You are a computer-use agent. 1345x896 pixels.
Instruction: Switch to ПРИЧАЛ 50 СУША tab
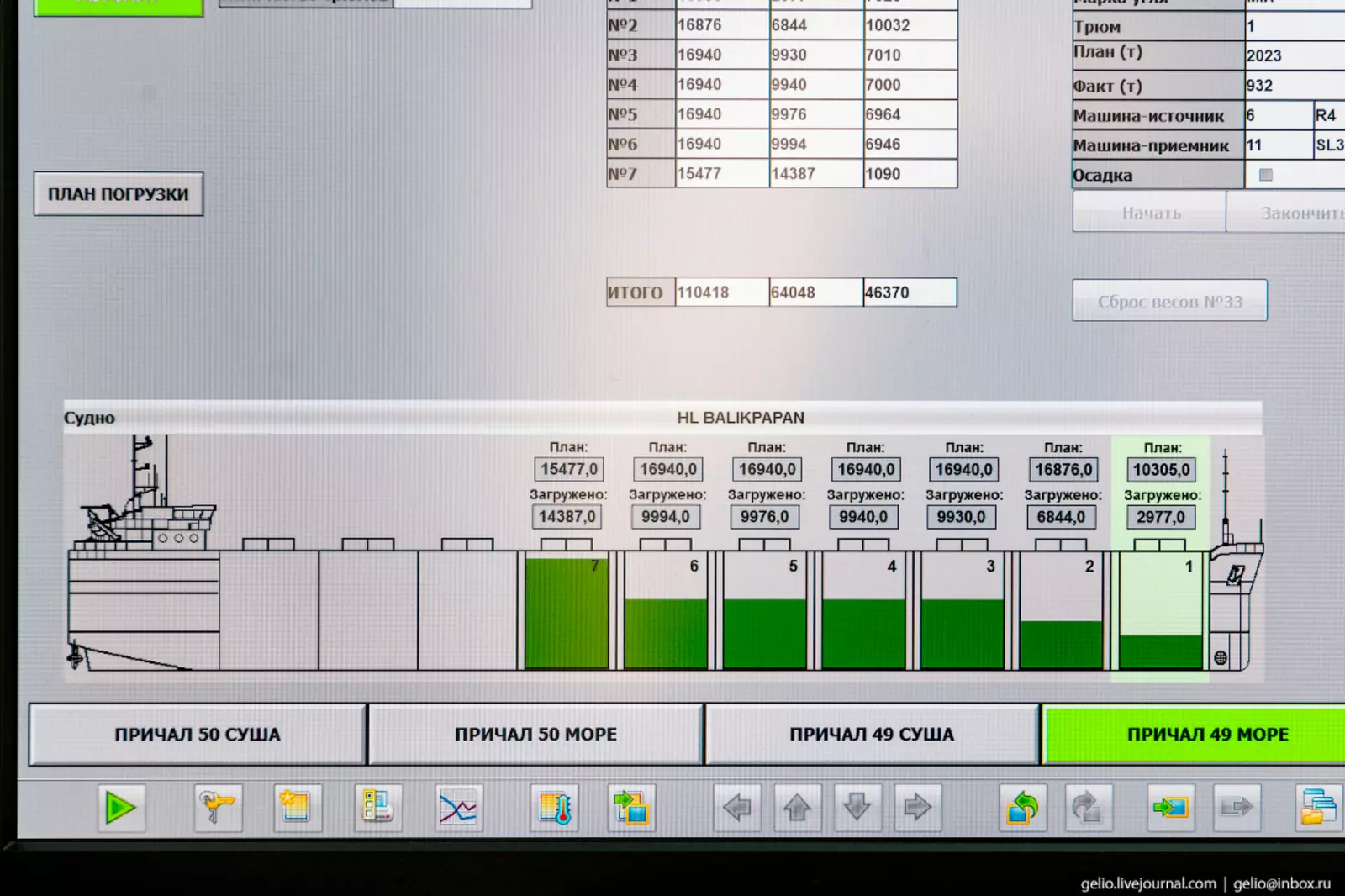[x=198, y=735]
